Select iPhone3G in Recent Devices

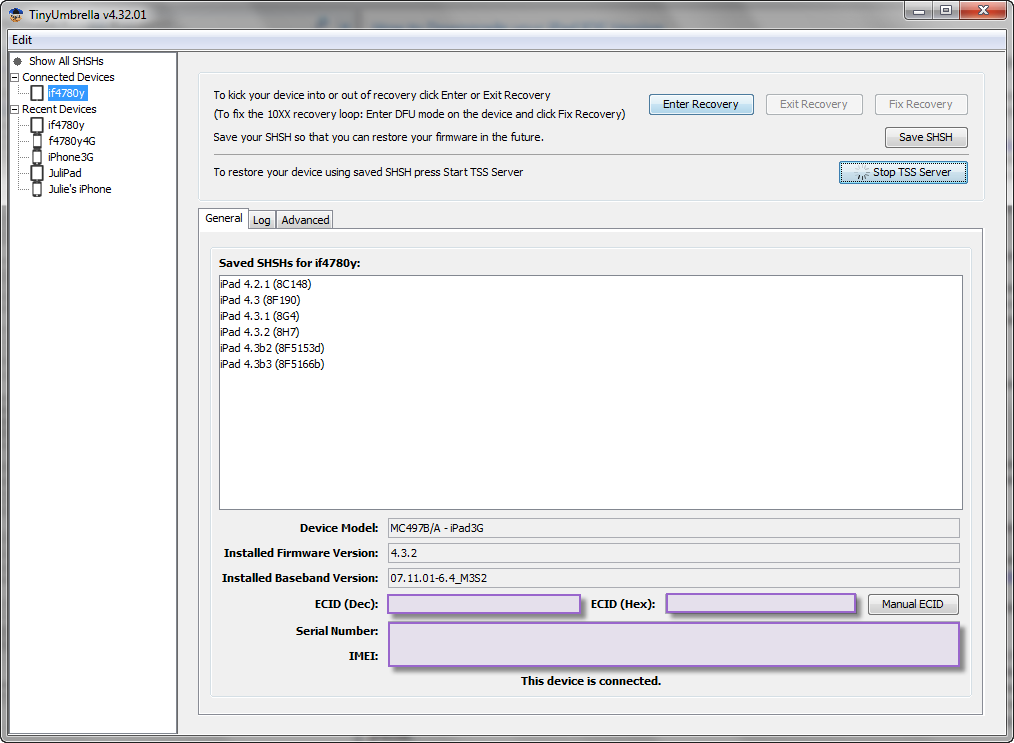point(70,157)
